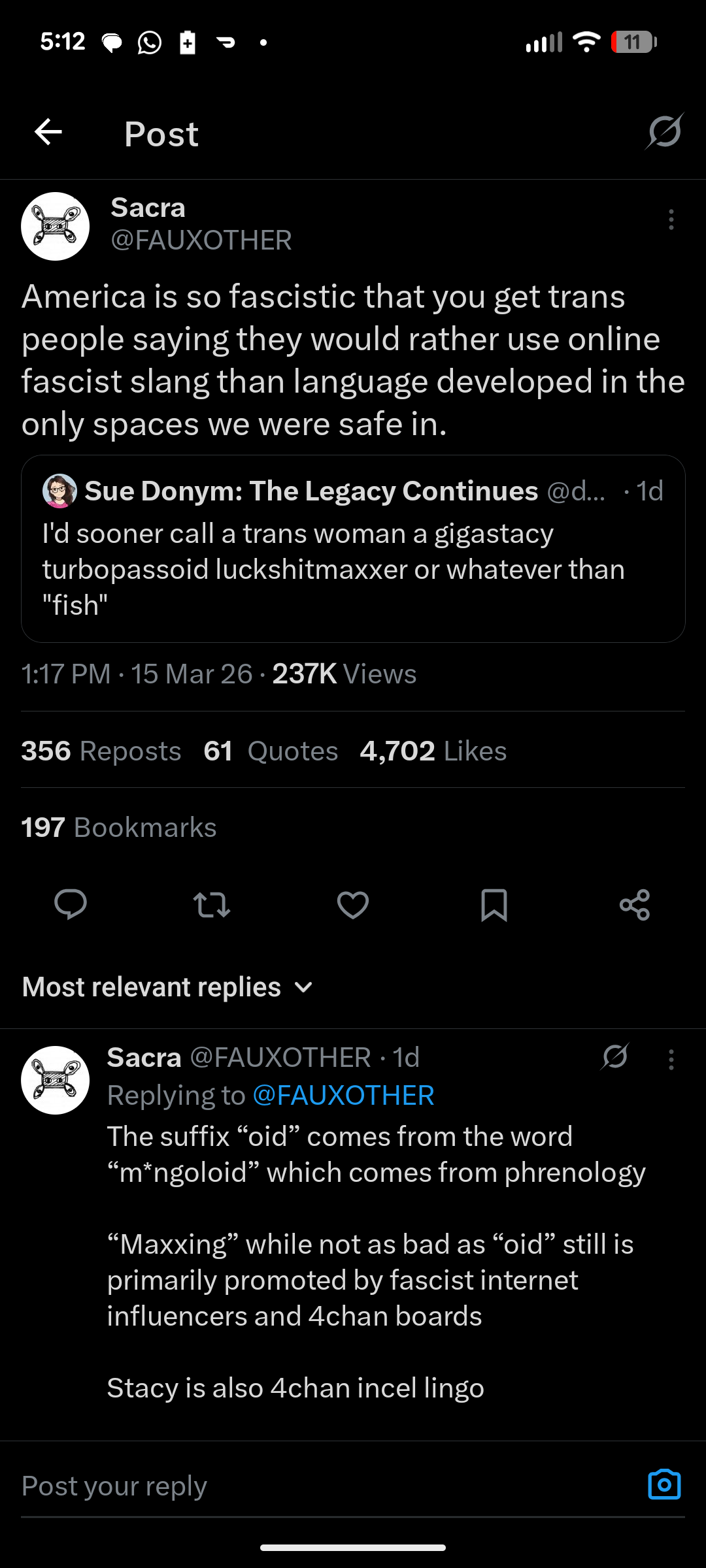The height and width of the screenshot is (1568, 706).
Task: Tap the share icon
Action: coord(635,905)
